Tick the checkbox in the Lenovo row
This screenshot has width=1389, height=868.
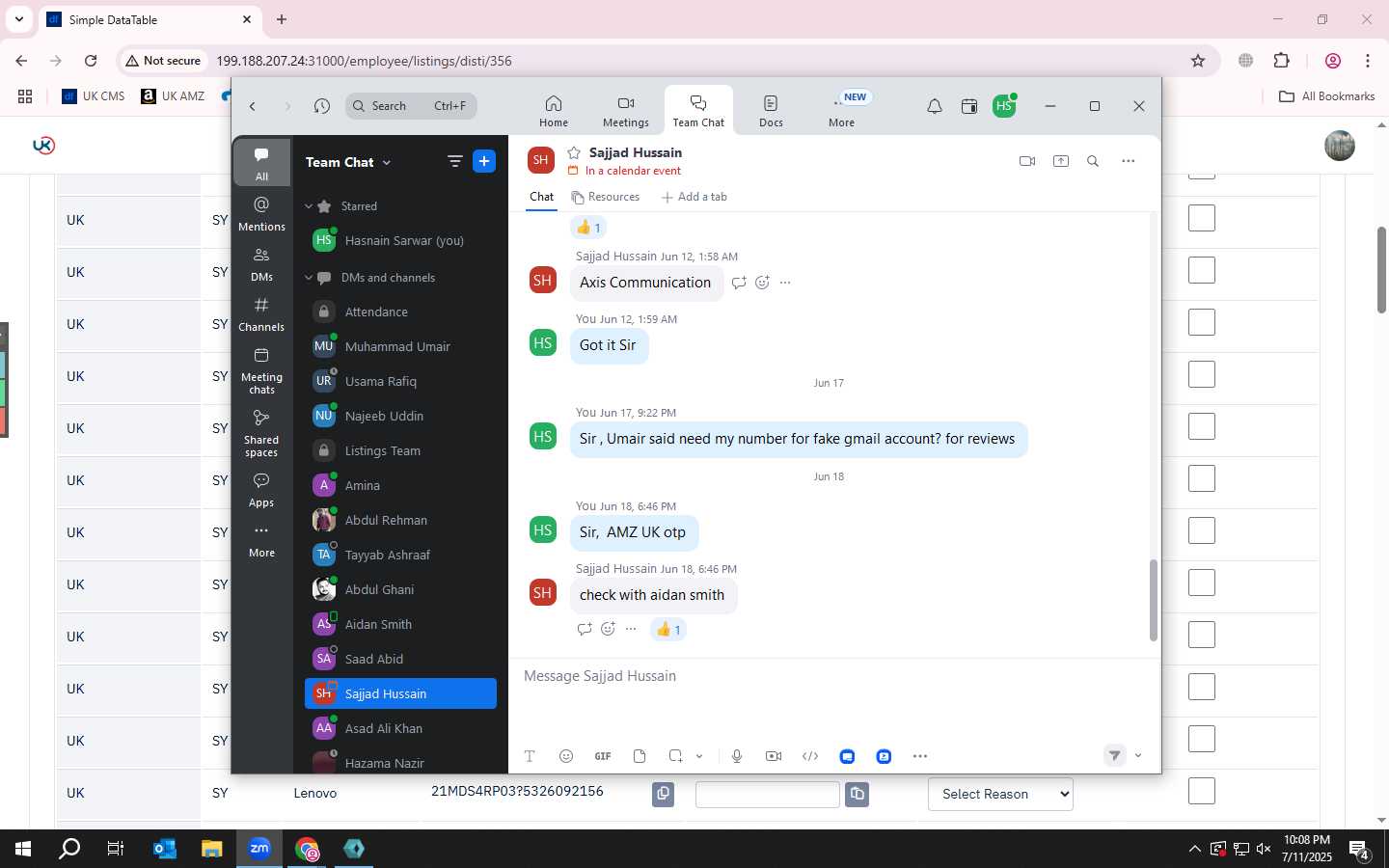[1202, 791]
